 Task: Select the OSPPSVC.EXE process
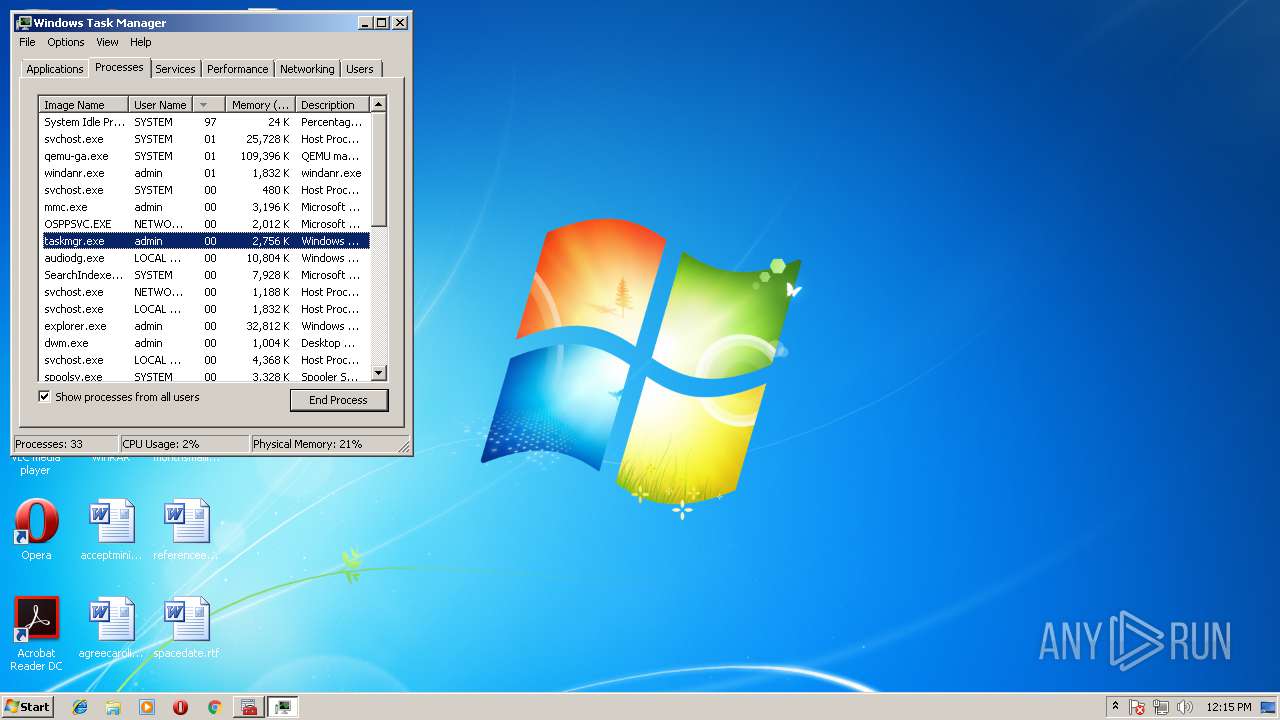click(x=204, y=224)
